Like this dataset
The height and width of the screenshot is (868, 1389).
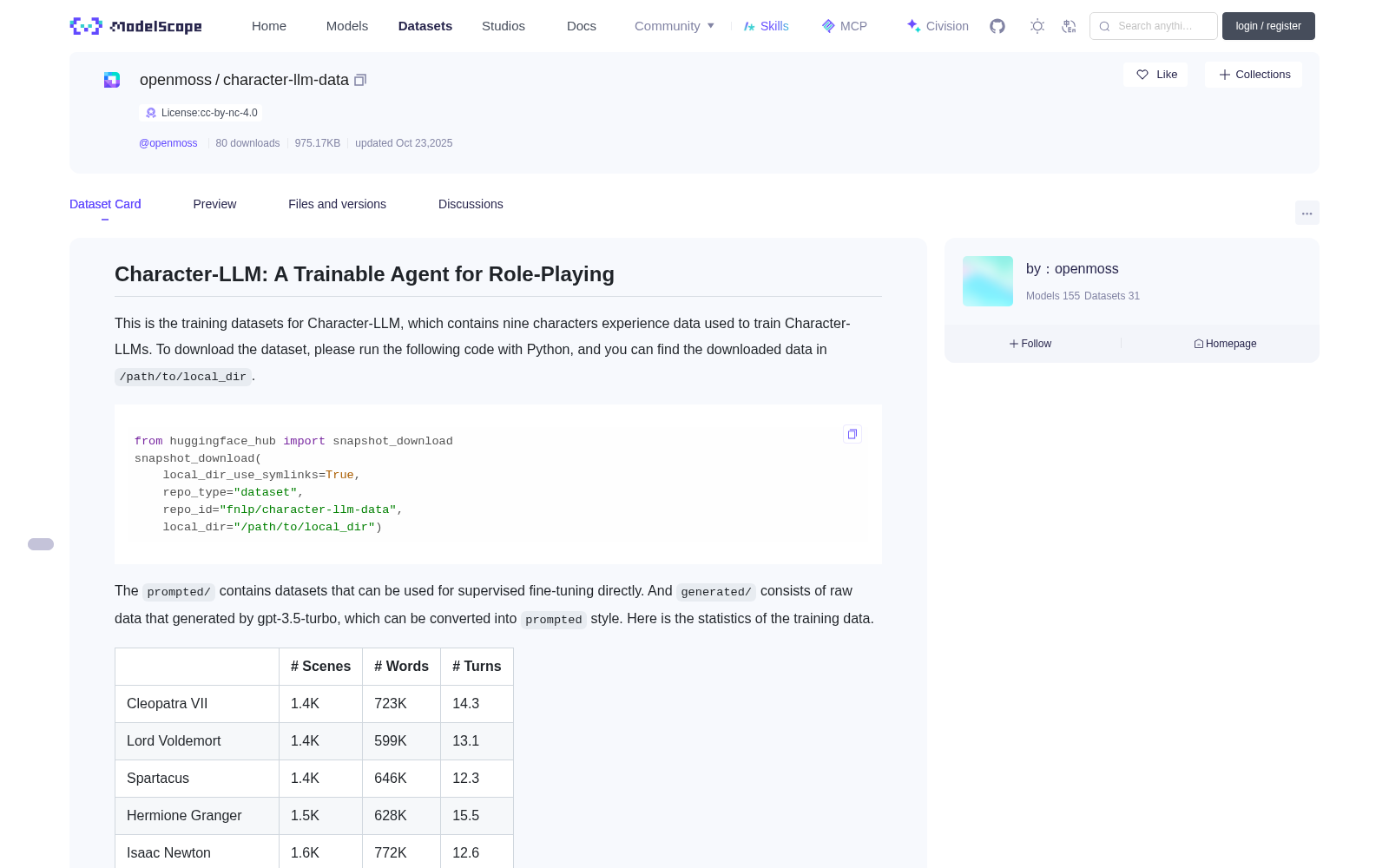pyautogui.click(x=1156, y=75)
